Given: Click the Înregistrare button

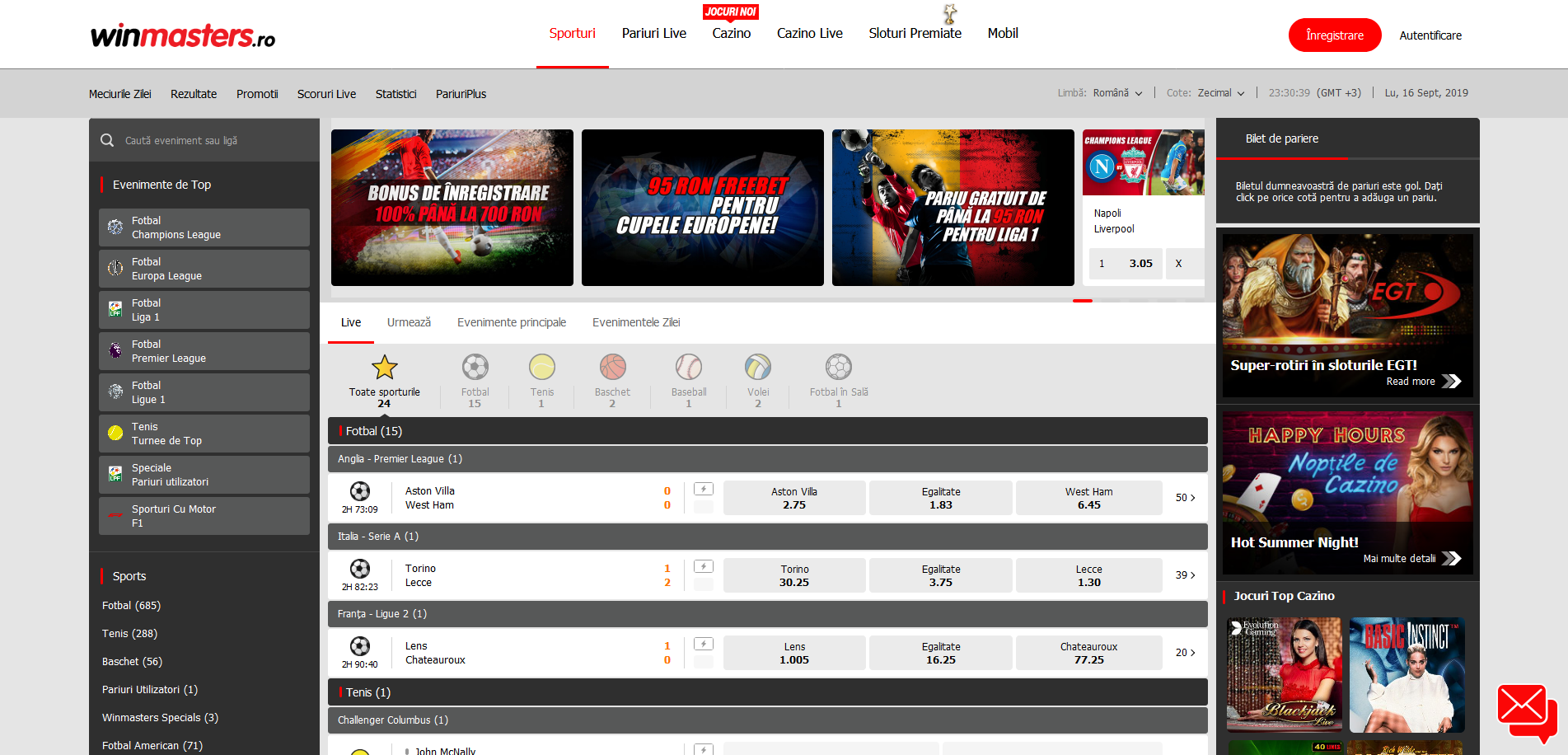Looking at the screenshot, I should 1335,35.
